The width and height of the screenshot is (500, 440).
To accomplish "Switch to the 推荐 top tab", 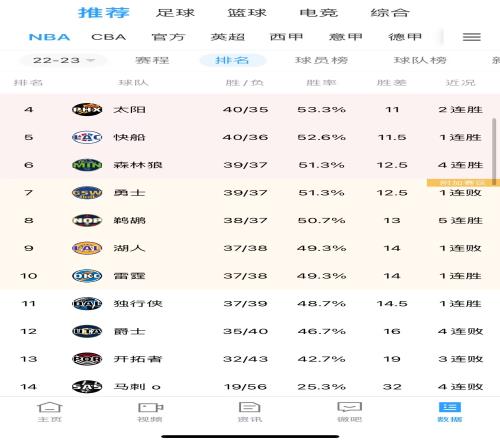I will pos(104,13).
